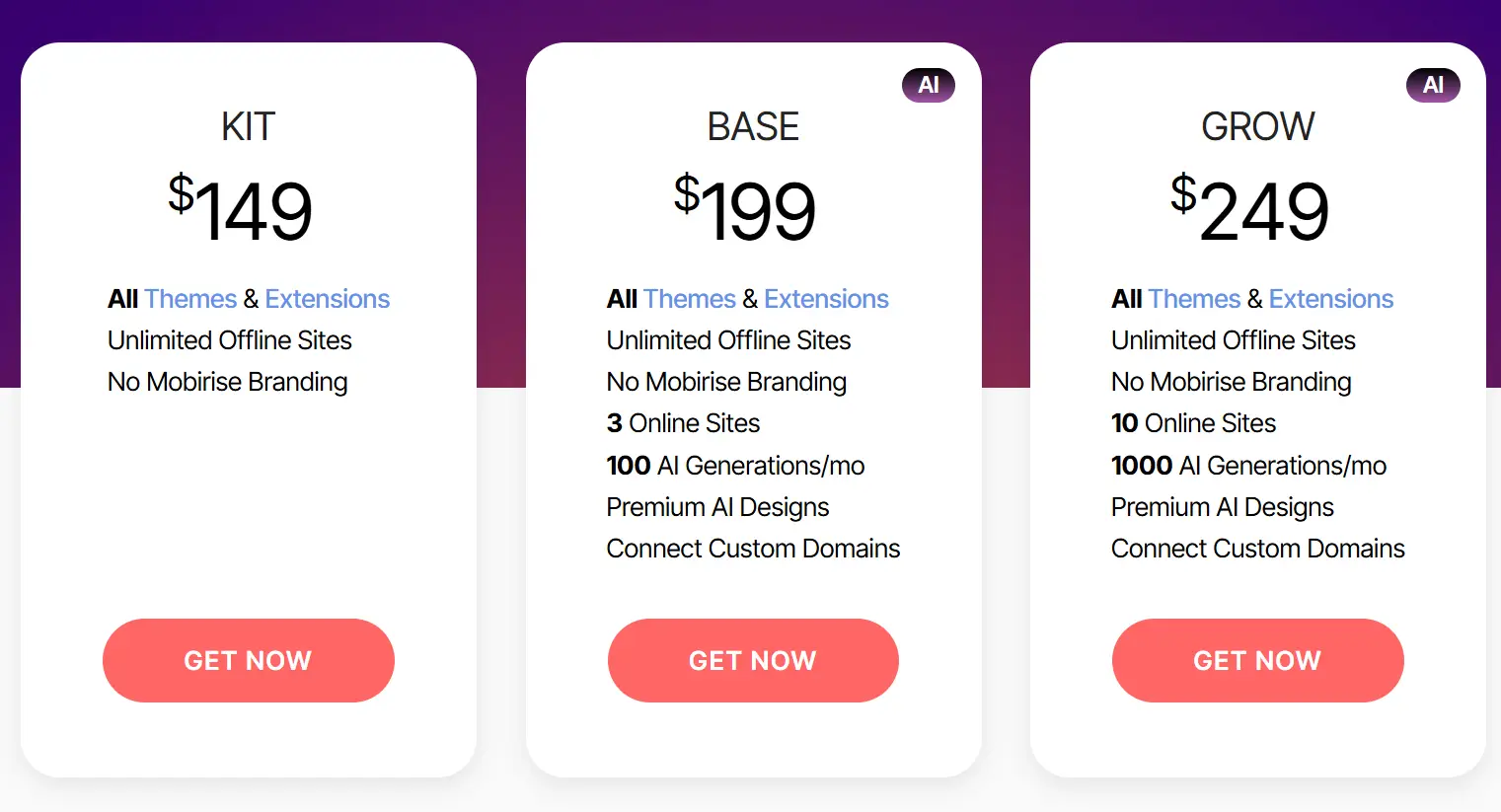Screen dimensions: 1501x812
Task: Click the AI badge on BASE card
Action: click(928, 85)
